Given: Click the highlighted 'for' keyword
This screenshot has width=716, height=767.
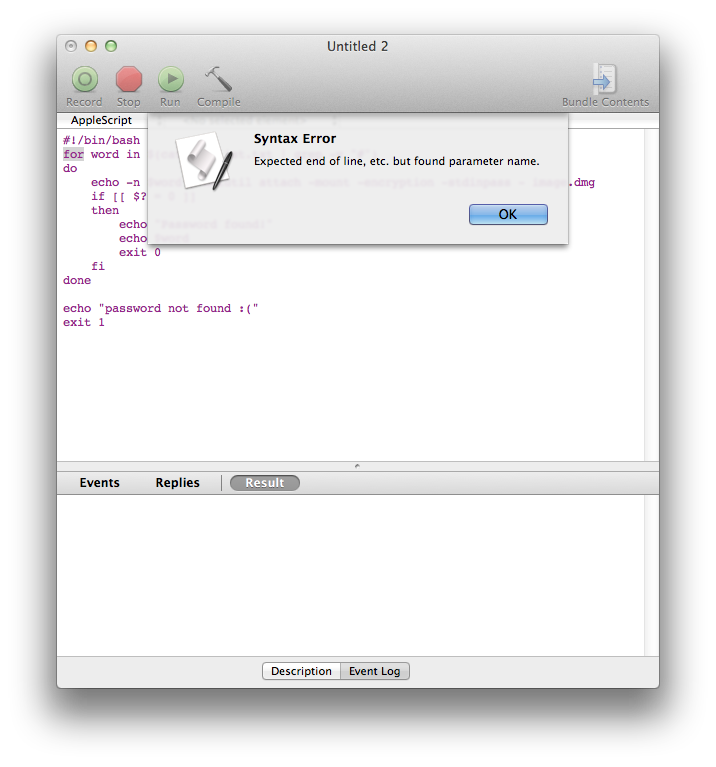Looking at the screenshot, I should coord(73,155).
